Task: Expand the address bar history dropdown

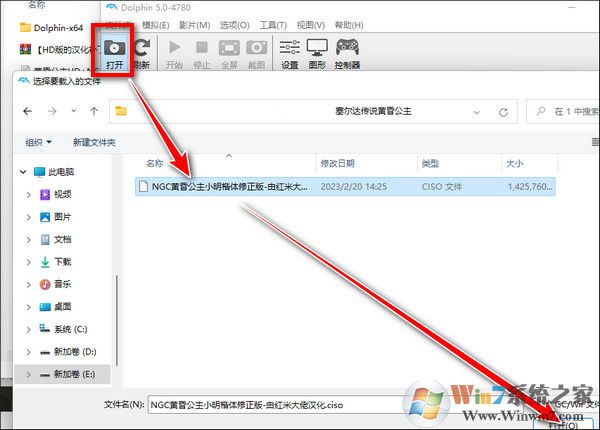Action: (x=476, y=112)
